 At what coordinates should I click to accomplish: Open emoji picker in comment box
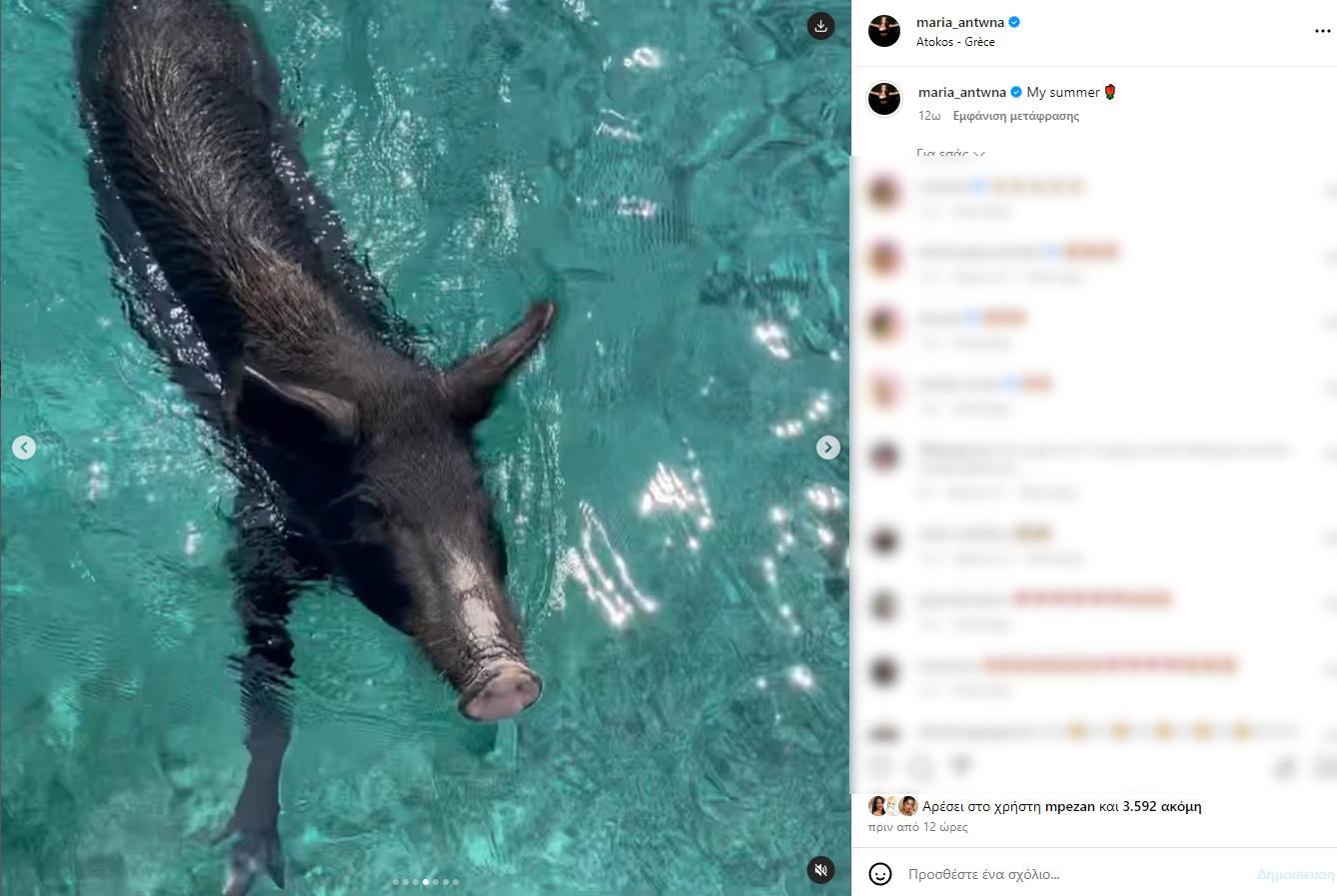880,874
